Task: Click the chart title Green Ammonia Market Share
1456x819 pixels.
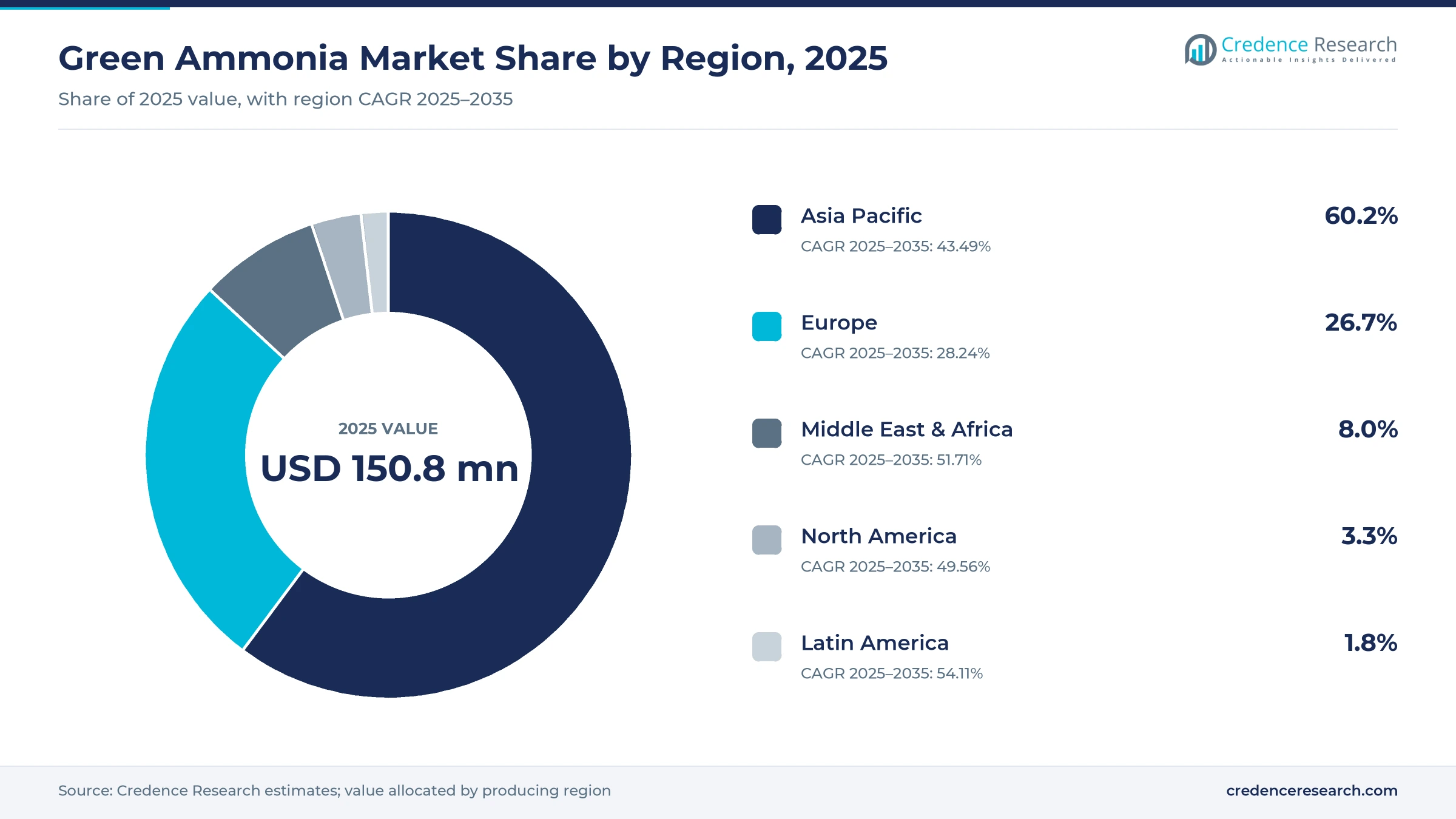Action: (x=473, y=59)
